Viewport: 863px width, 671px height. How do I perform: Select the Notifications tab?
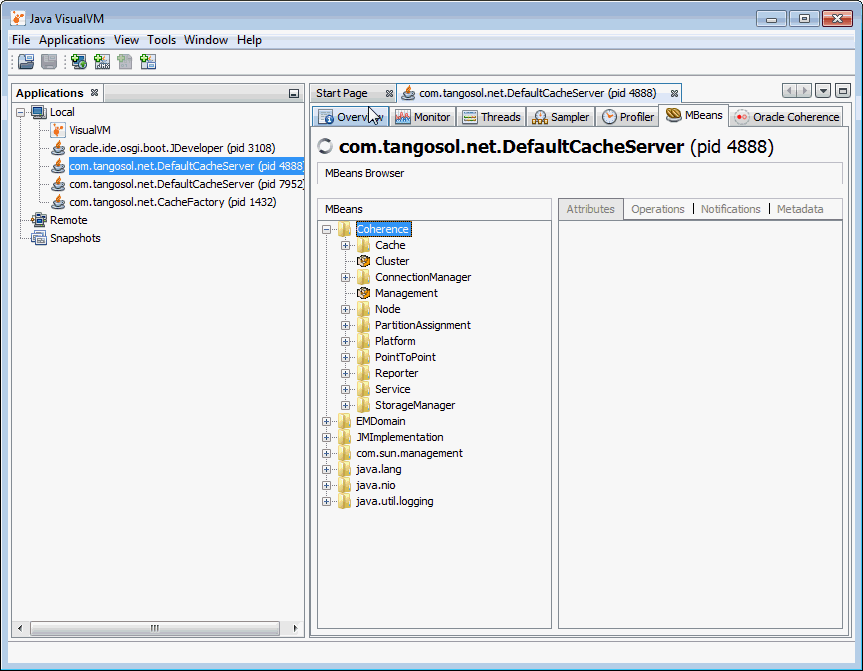[x=730, y=209]
